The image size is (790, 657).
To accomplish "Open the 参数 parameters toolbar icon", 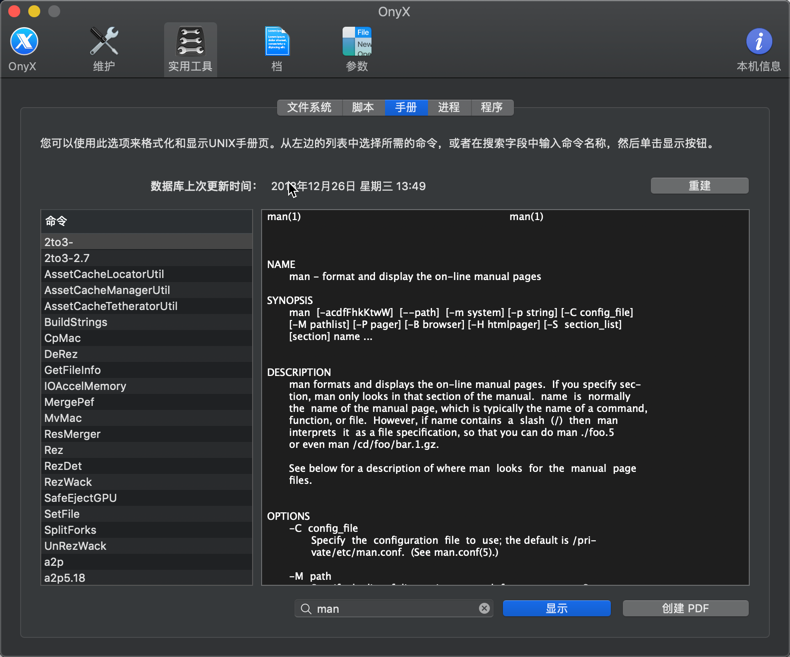I will (357, 49).
